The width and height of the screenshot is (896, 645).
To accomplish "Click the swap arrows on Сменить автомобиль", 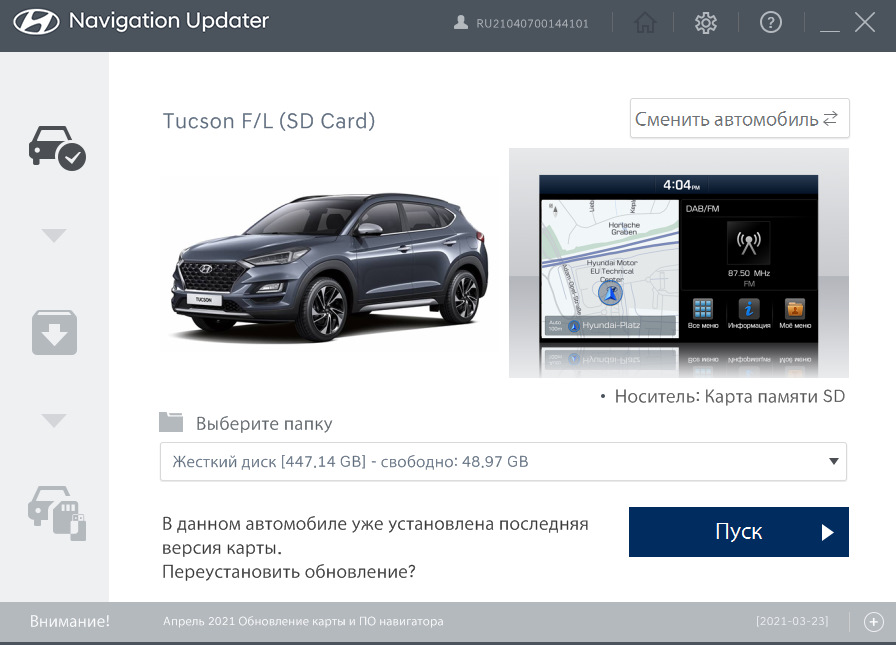I will [x=830, y=118].
